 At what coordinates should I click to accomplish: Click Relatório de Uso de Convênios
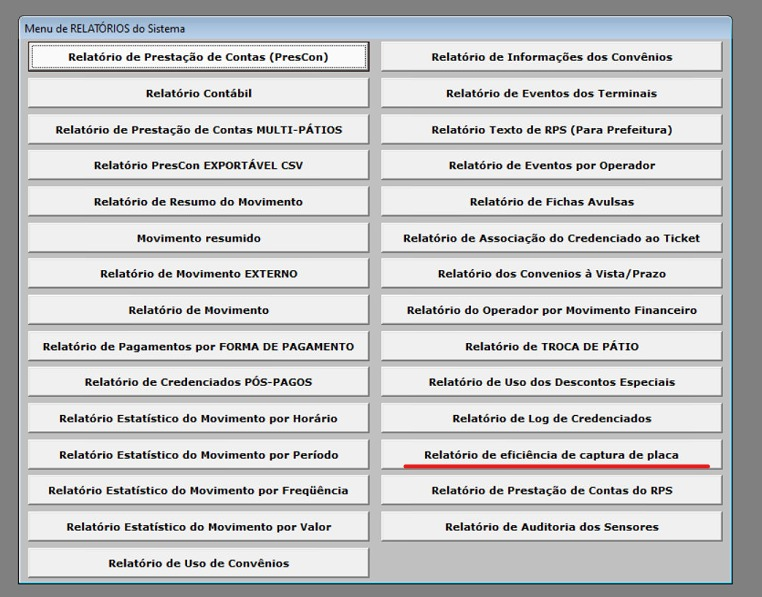tap(198, 563)
